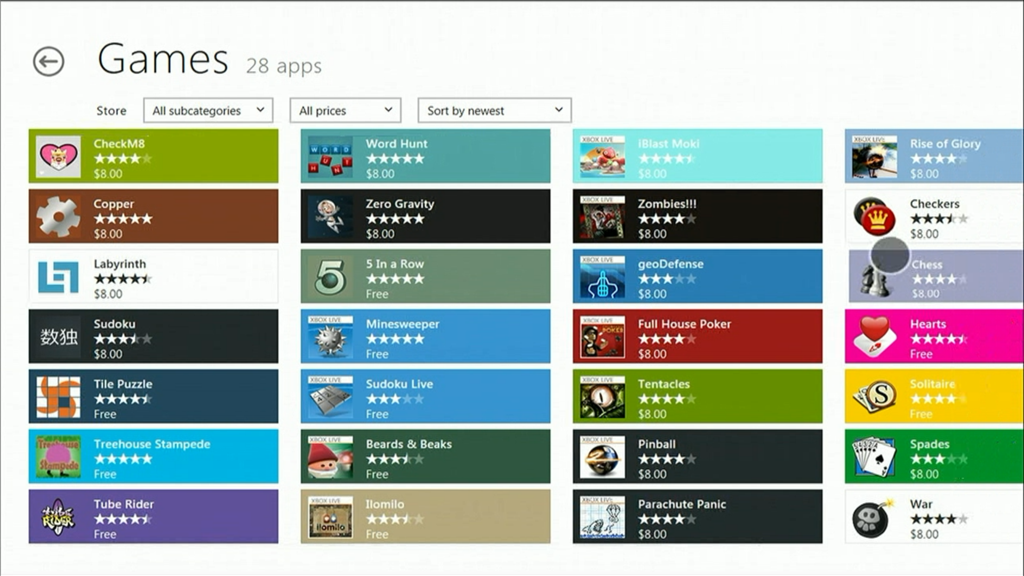The image size is (1024, 576).
Task: Open the iBlast Moki icon
Action: pyautogui.click(x=602, y=157)
